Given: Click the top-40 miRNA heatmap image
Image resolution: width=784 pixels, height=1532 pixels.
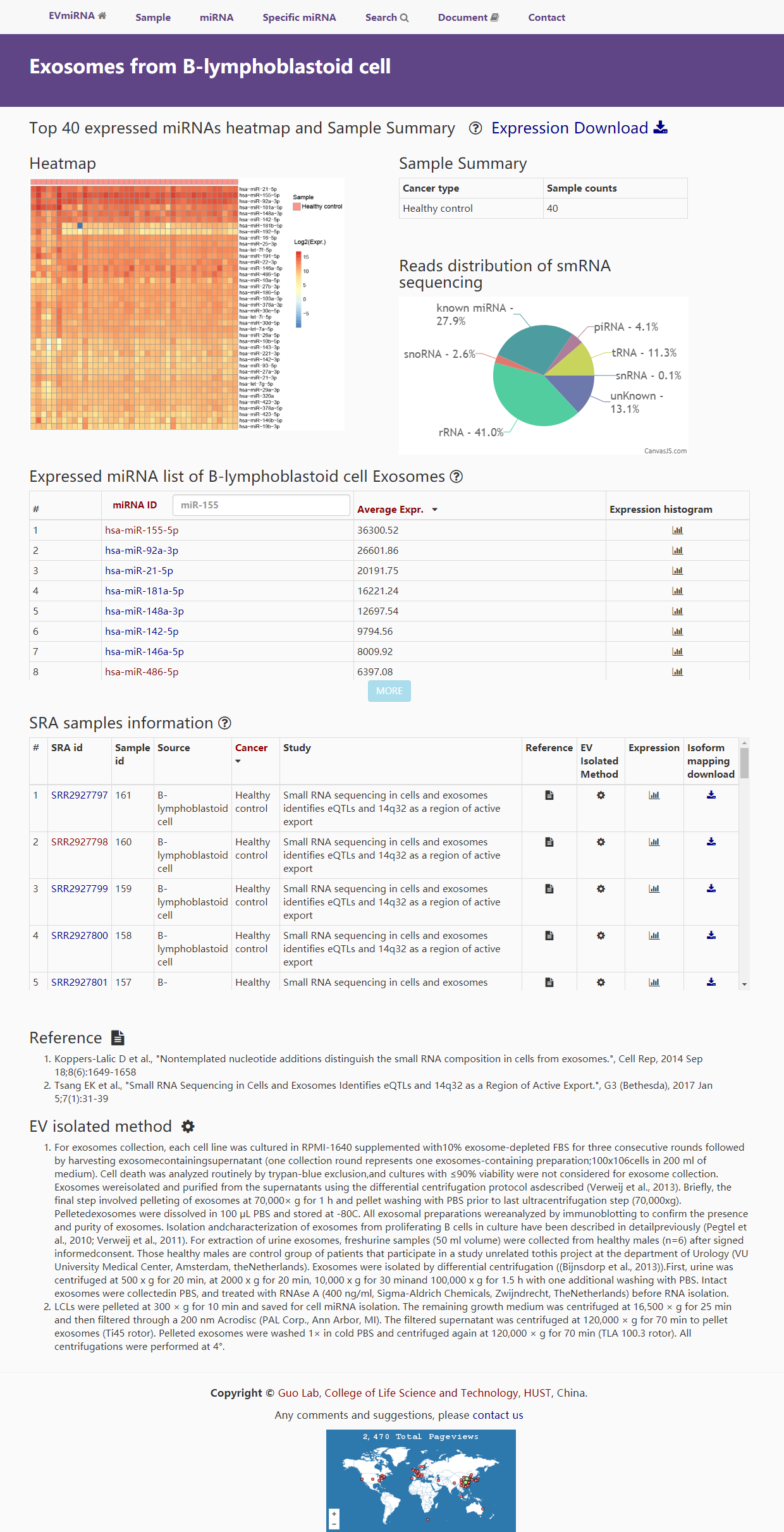Looking at the screenshot, I should 187,304.
